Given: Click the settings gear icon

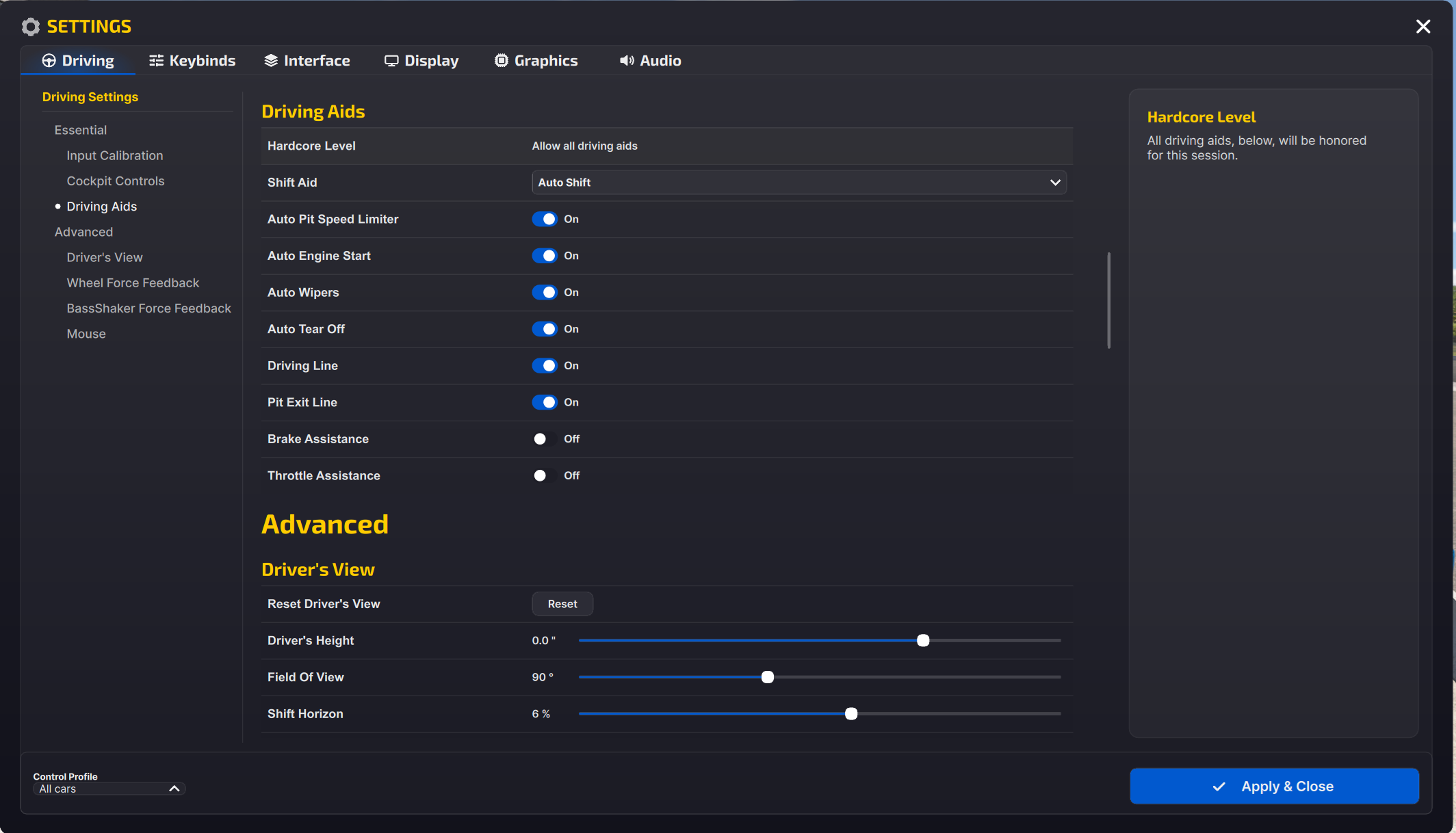Looking at the screenshot, I should click(x=31, y=27).
